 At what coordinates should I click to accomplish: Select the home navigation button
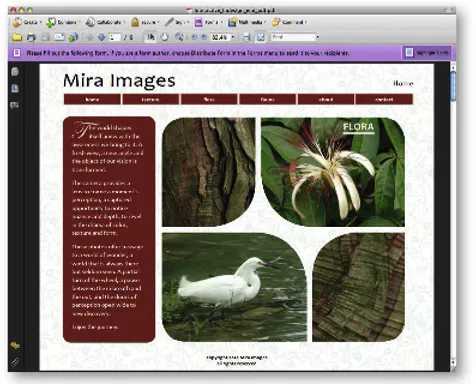(x=92, y=99)
